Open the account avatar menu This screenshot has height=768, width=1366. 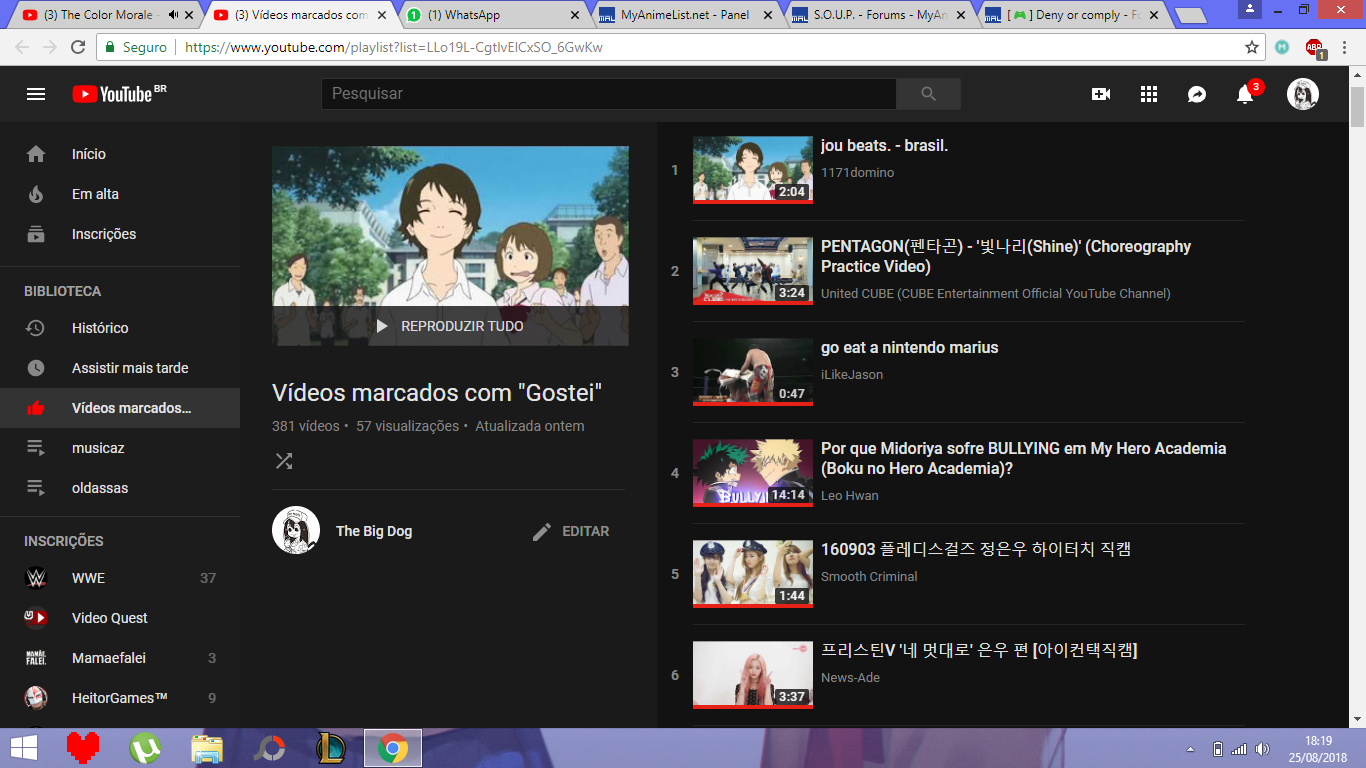[1302, 94]
